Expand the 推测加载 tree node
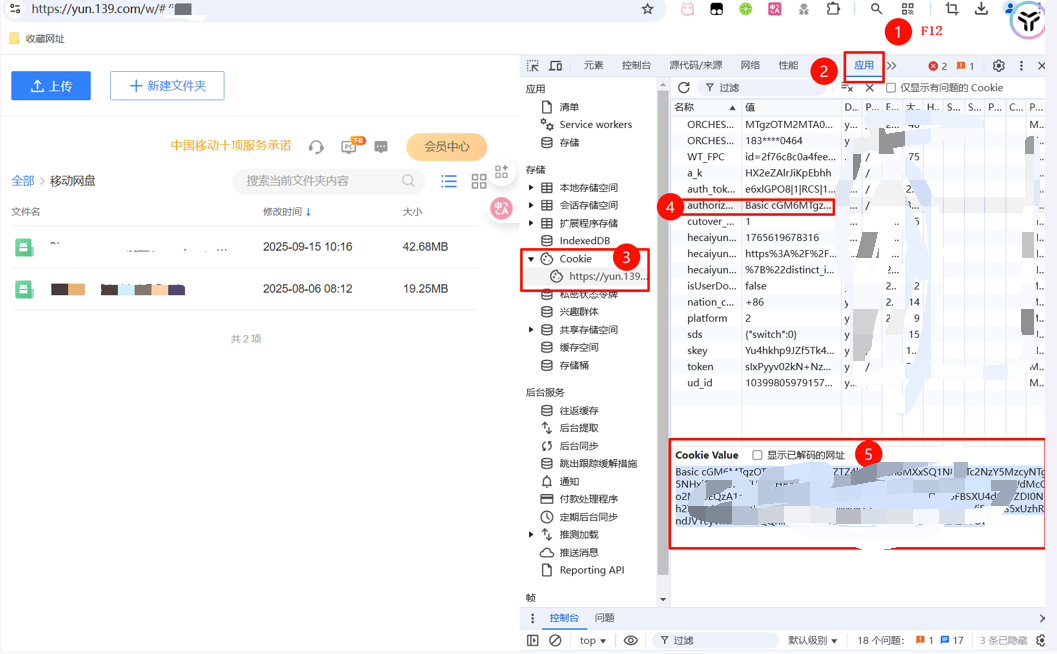Screen dimensions: 1057x654 [531, 535]
